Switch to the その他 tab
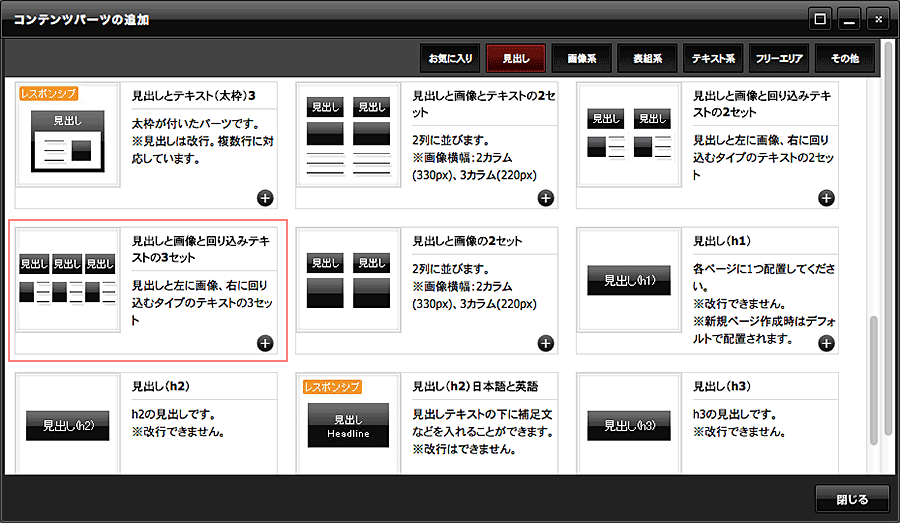The width and height of the screenshot is (900, 523). tap(845, 58)
